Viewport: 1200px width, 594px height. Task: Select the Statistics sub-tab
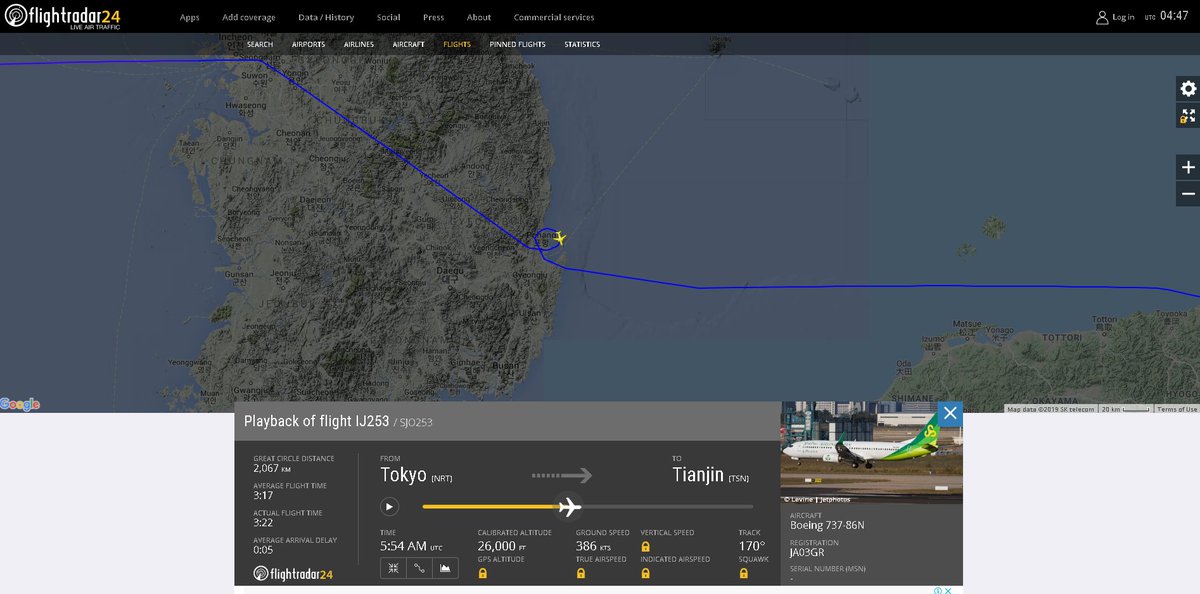pyautogui.click(x=582, y=44)
